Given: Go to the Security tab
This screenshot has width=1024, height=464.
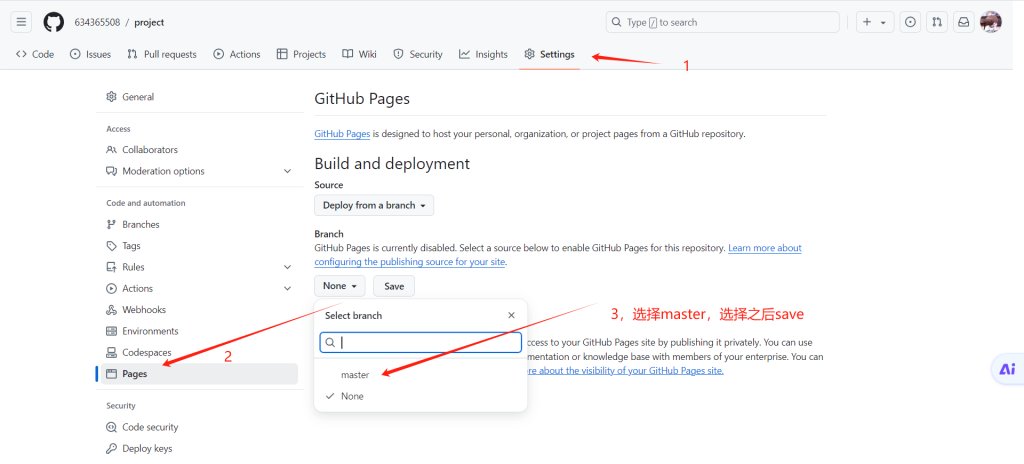Looking at the screenshot, I should pyautogui.click(x=418, y=54).
